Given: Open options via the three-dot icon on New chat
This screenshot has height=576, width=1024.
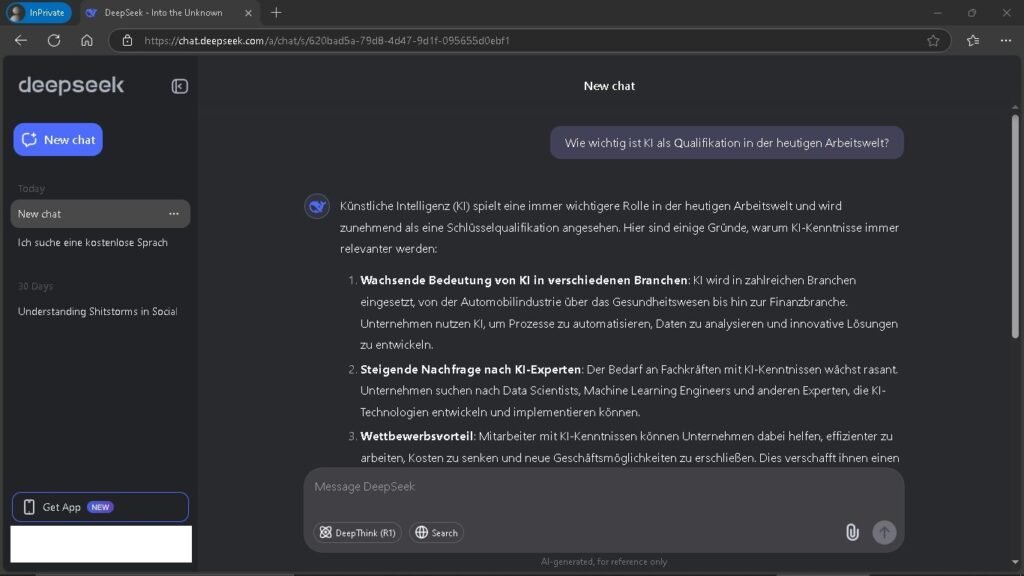Looking at the screenshot, I should [x=173, y=213].
